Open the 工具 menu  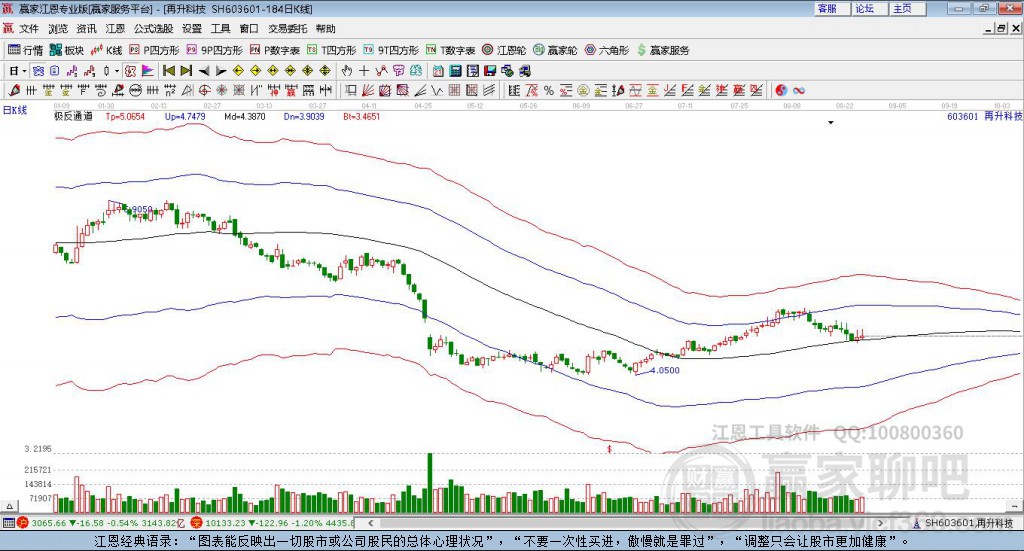221,29
